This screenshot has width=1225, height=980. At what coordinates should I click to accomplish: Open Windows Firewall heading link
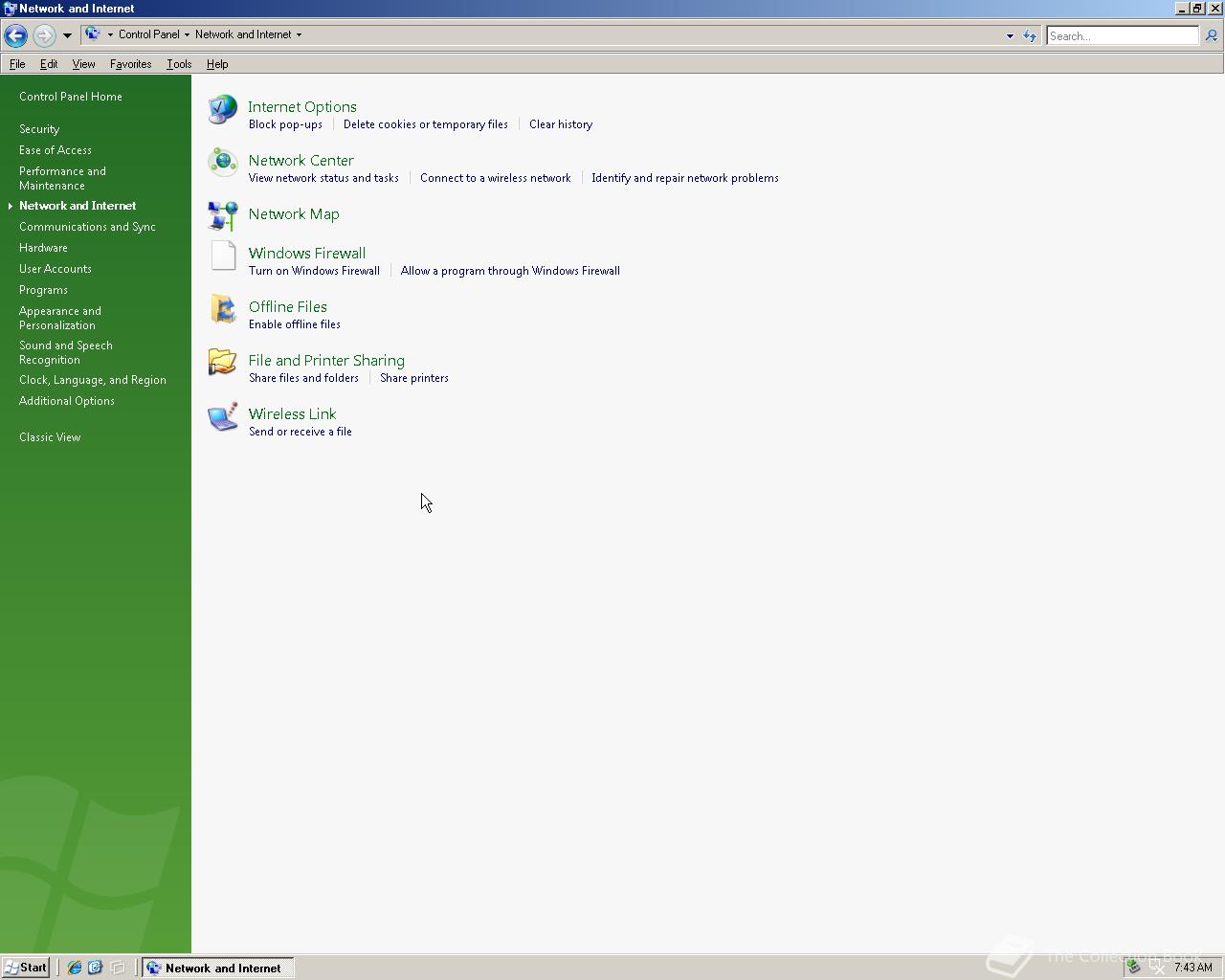point(307,254)
